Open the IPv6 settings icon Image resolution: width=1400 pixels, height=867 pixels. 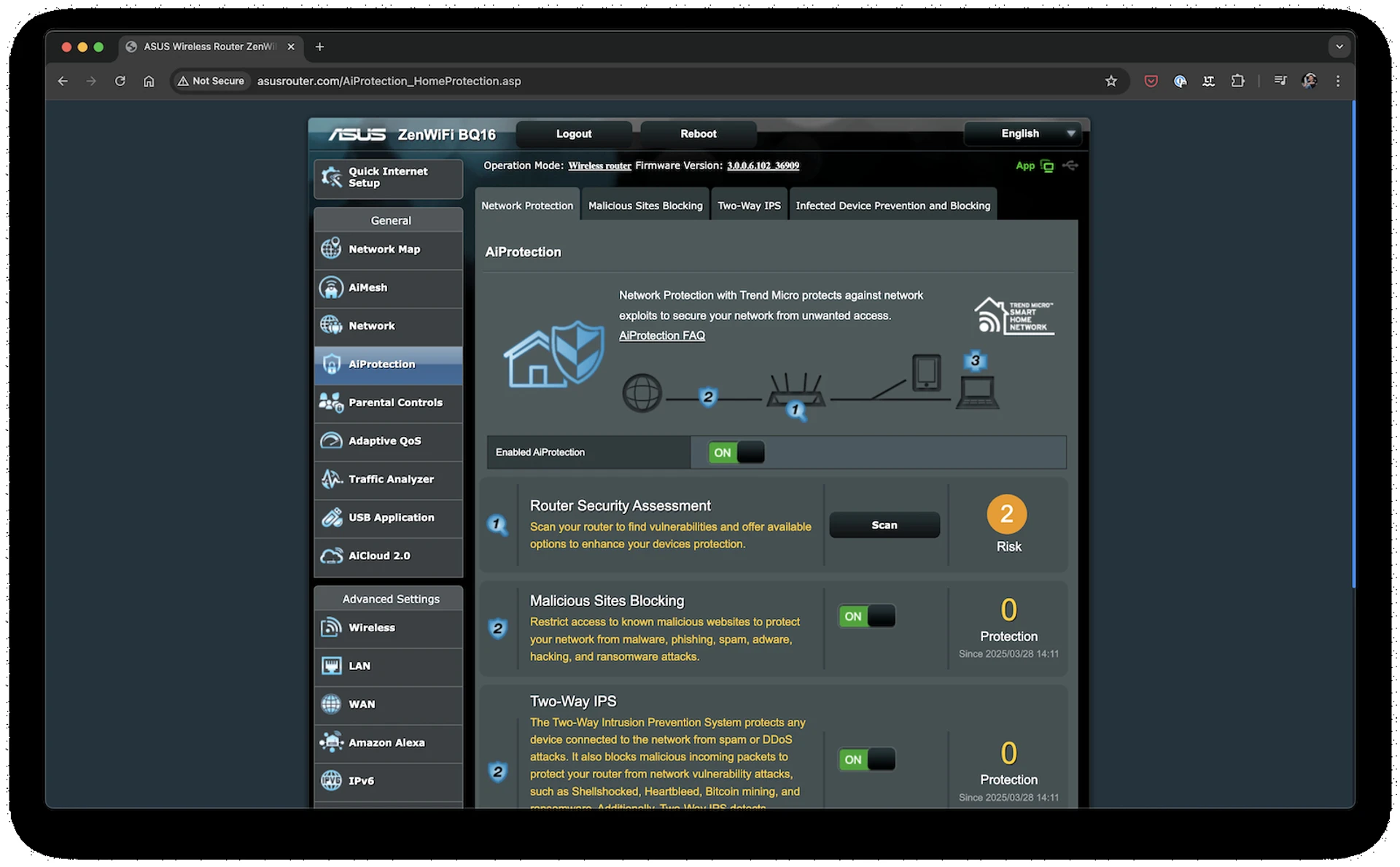331,780
